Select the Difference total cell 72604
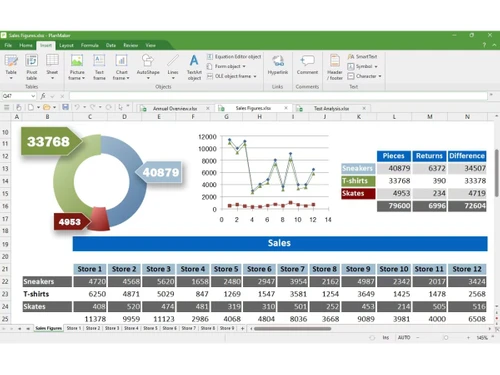Image resolution: width=500 pixels, height=375 pixels. click(x=467, y=206)
